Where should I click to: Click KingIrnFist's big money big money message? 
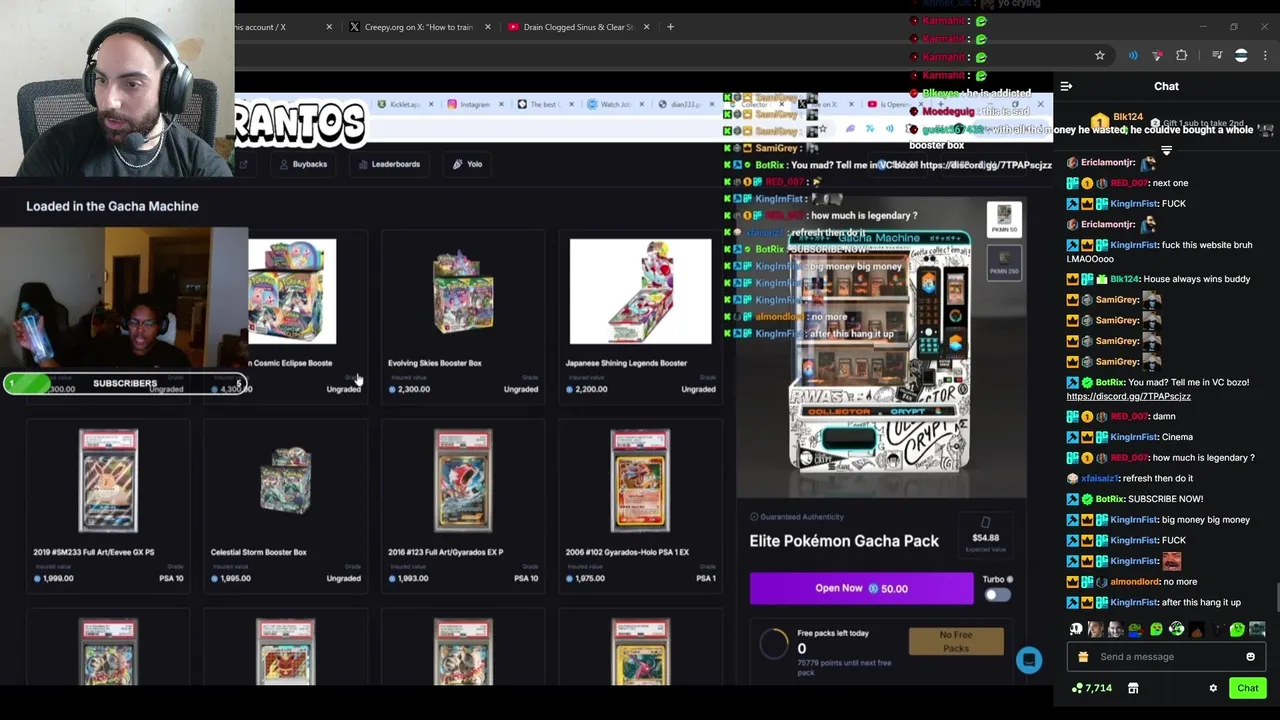coord(1160,520)
